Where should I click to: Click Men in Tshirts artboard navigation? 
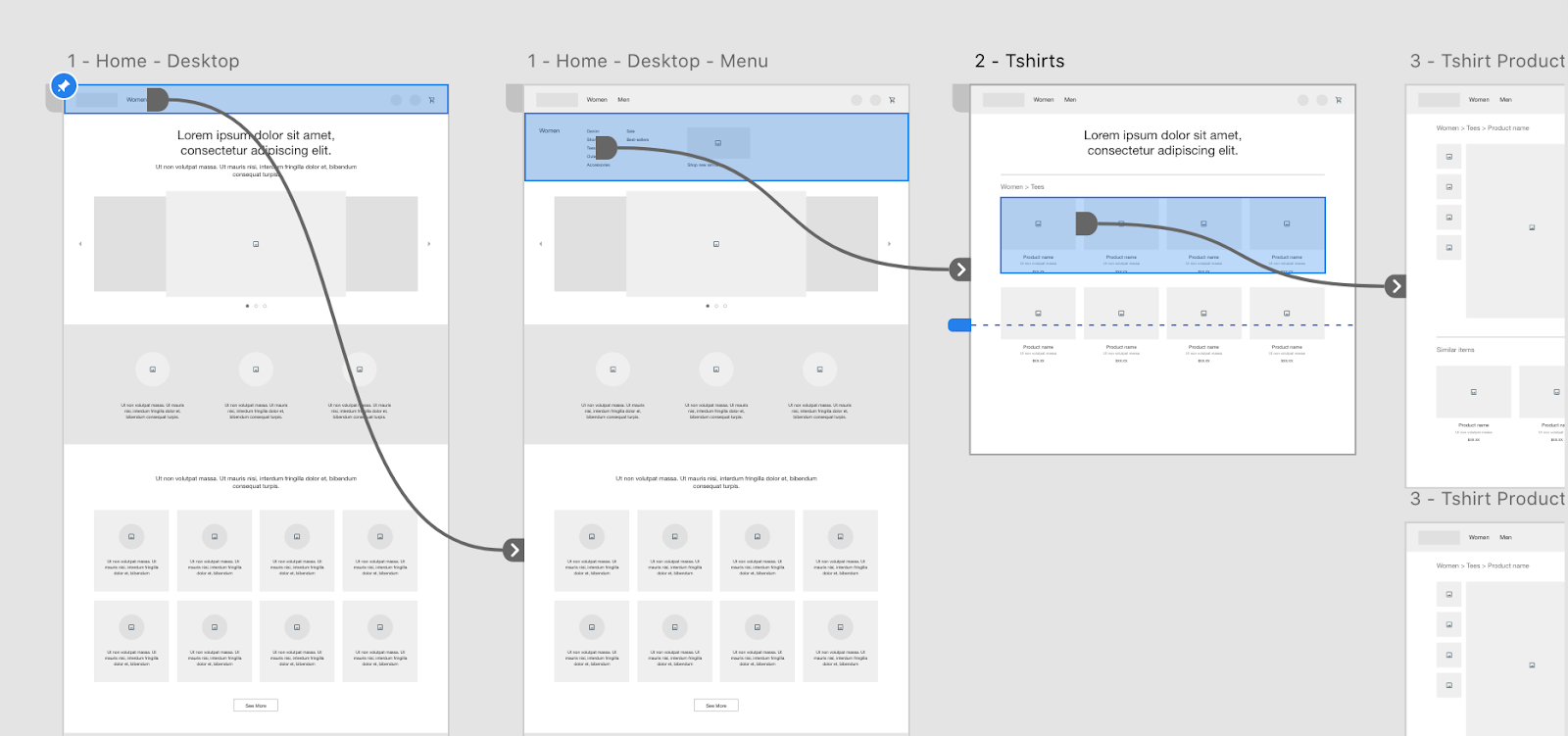(1070, 100)
